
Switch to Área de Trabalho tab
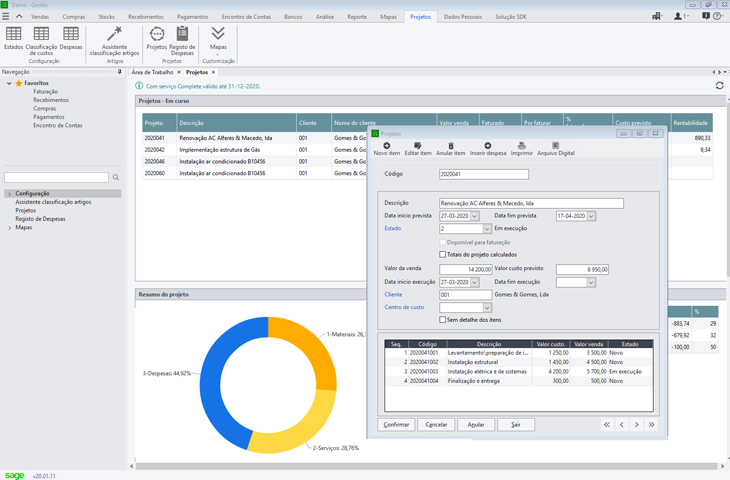[x=152, y=72]
